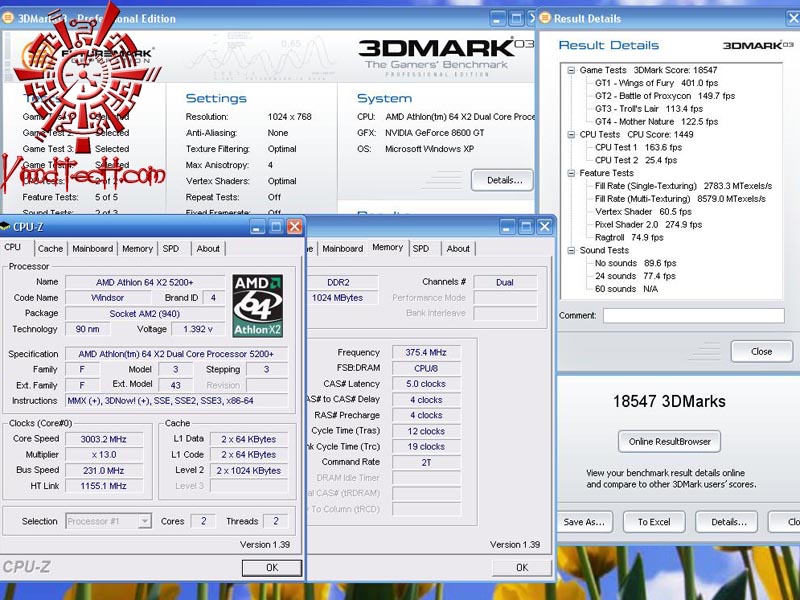The image size is (800, 600).
Task: Collapse the Feature Tests tree node
Action: [571, 173]
